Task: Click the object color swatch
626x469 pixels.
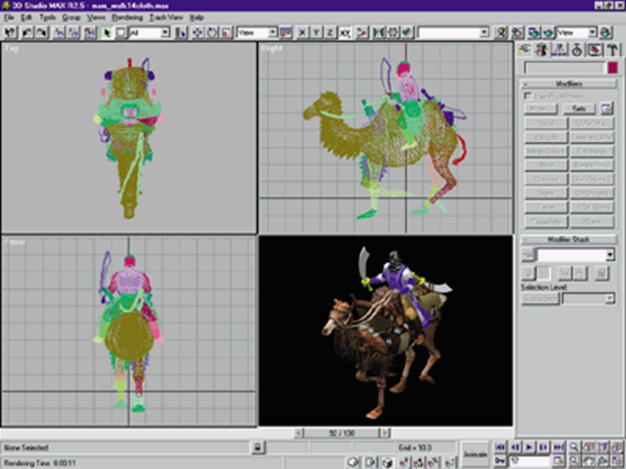Action: [x=611, y=67]
